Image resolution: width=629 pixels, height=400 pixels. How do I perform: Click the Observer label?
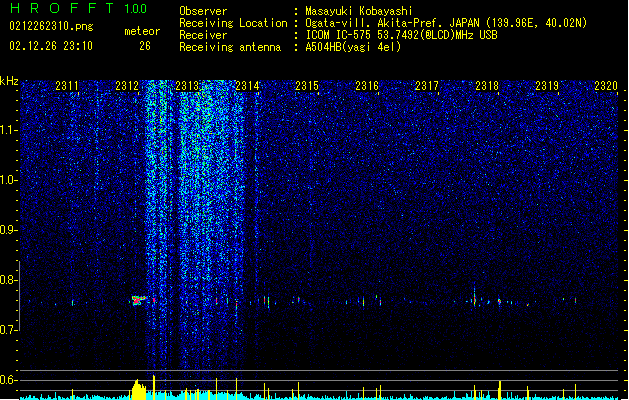(203, 11)
